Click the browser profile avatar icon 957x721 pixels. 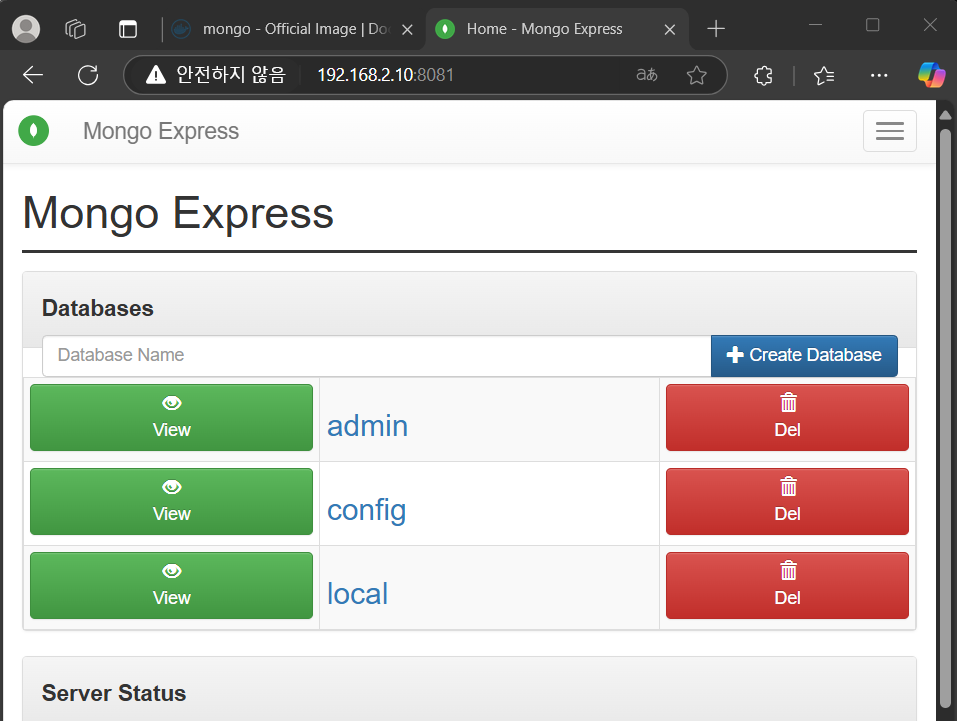[26, 29]
